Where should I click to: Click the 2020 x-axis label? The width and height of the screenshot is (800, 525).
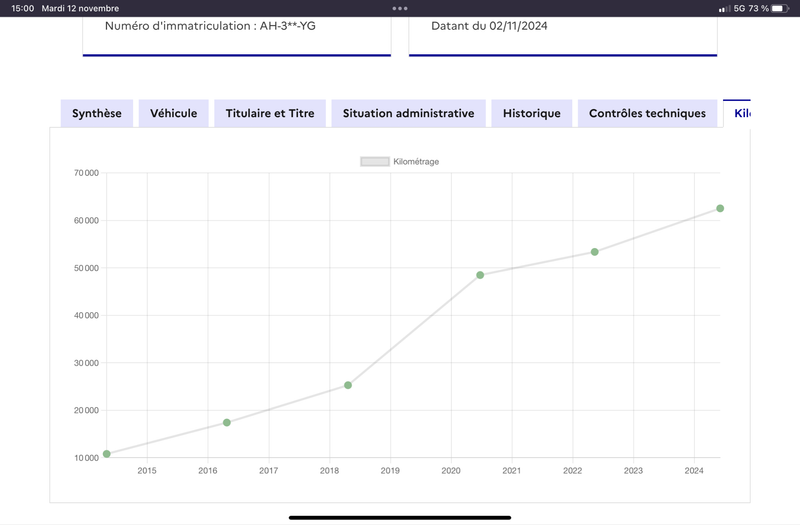point(451,470)
